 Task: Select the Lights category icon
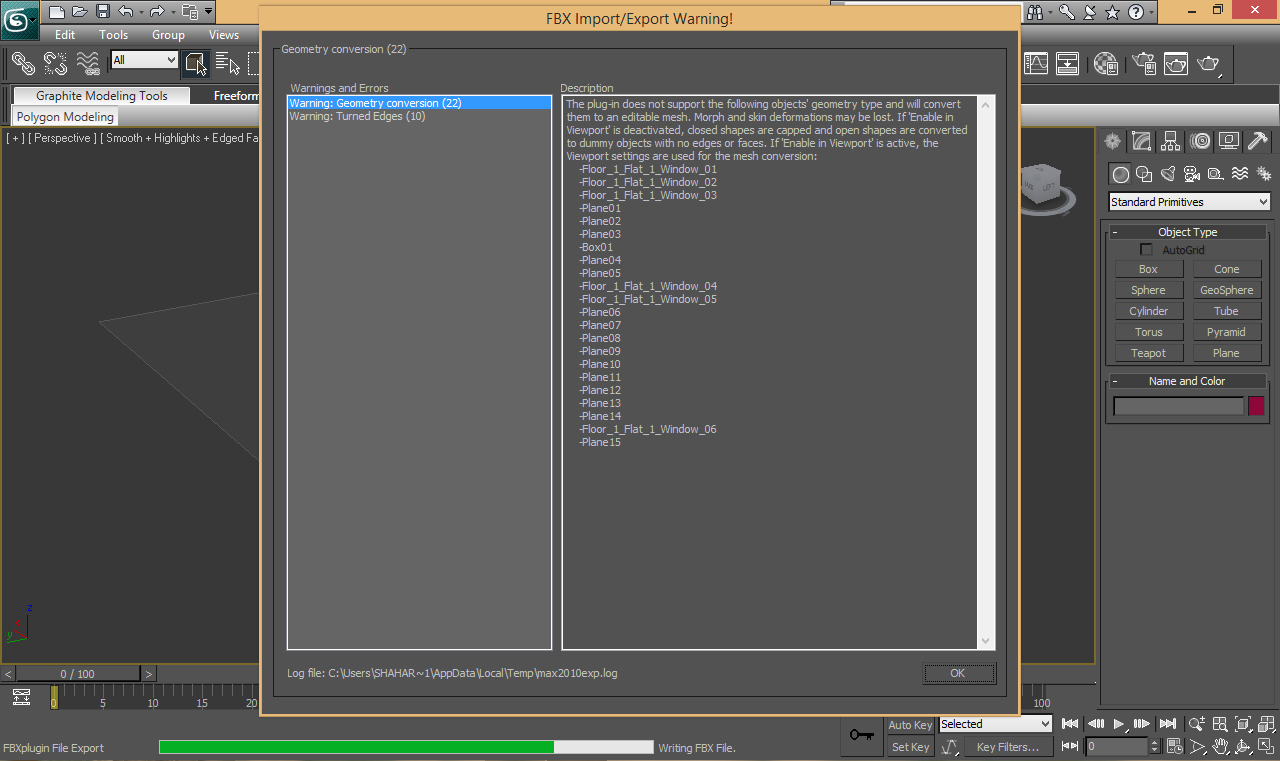1168,174
